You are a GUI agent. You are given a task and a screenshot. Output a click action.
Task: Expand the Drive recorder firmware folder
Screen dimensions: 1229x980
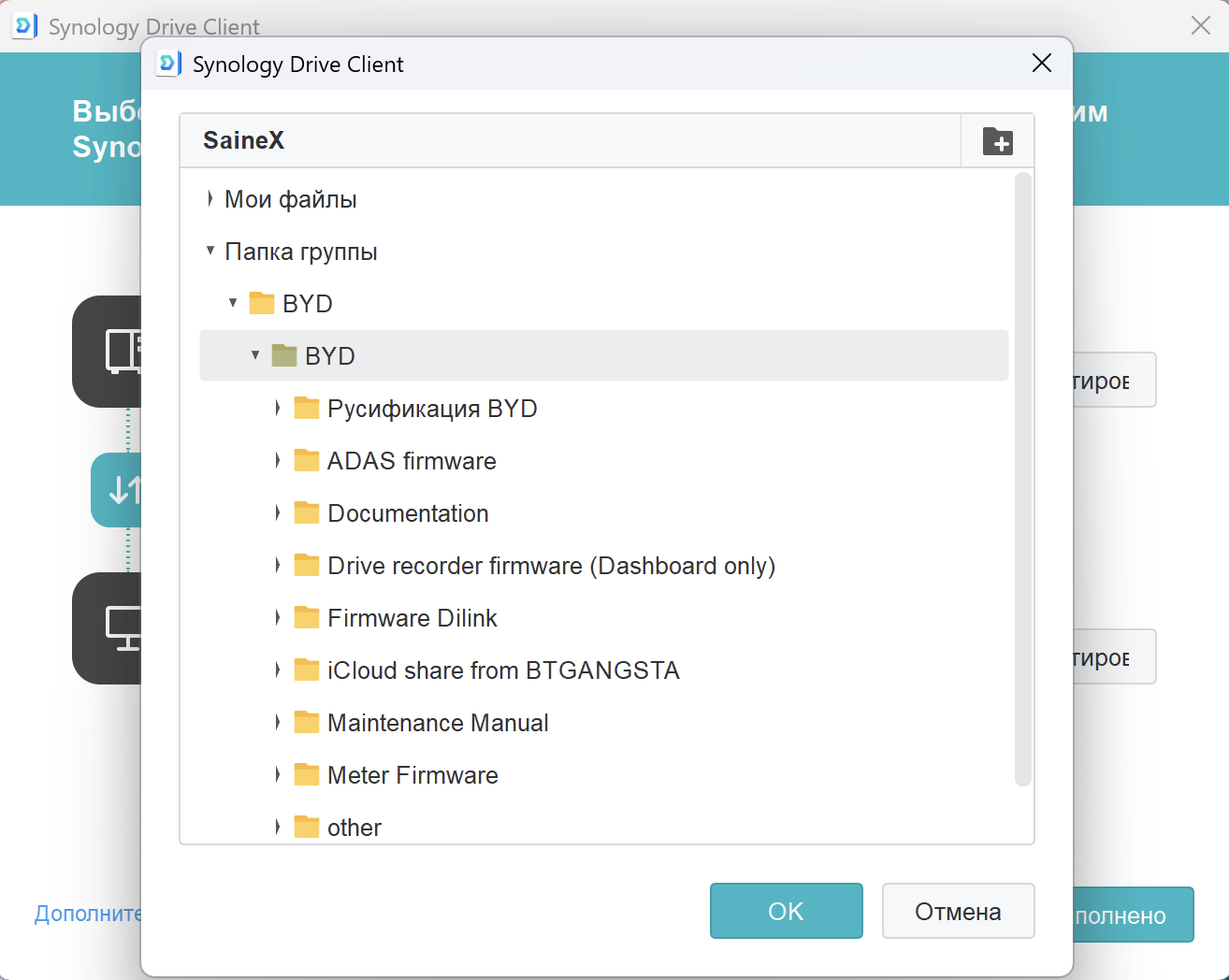pos(278,565)
